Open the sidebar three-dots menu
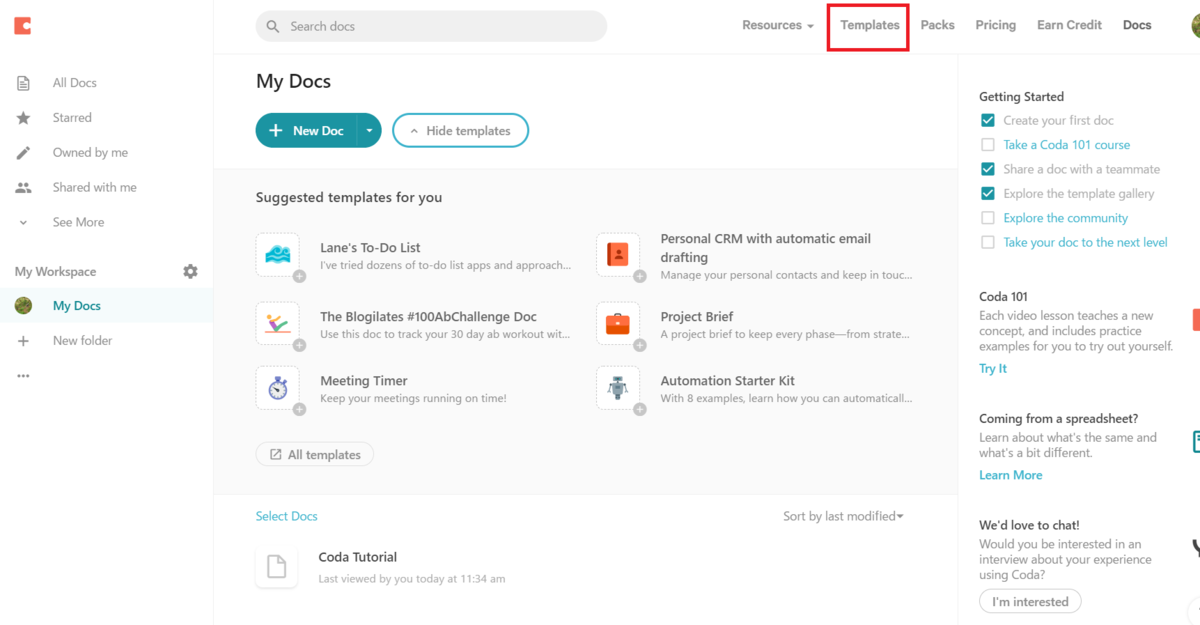This screenshot has height=625, width=1200. 23,376
